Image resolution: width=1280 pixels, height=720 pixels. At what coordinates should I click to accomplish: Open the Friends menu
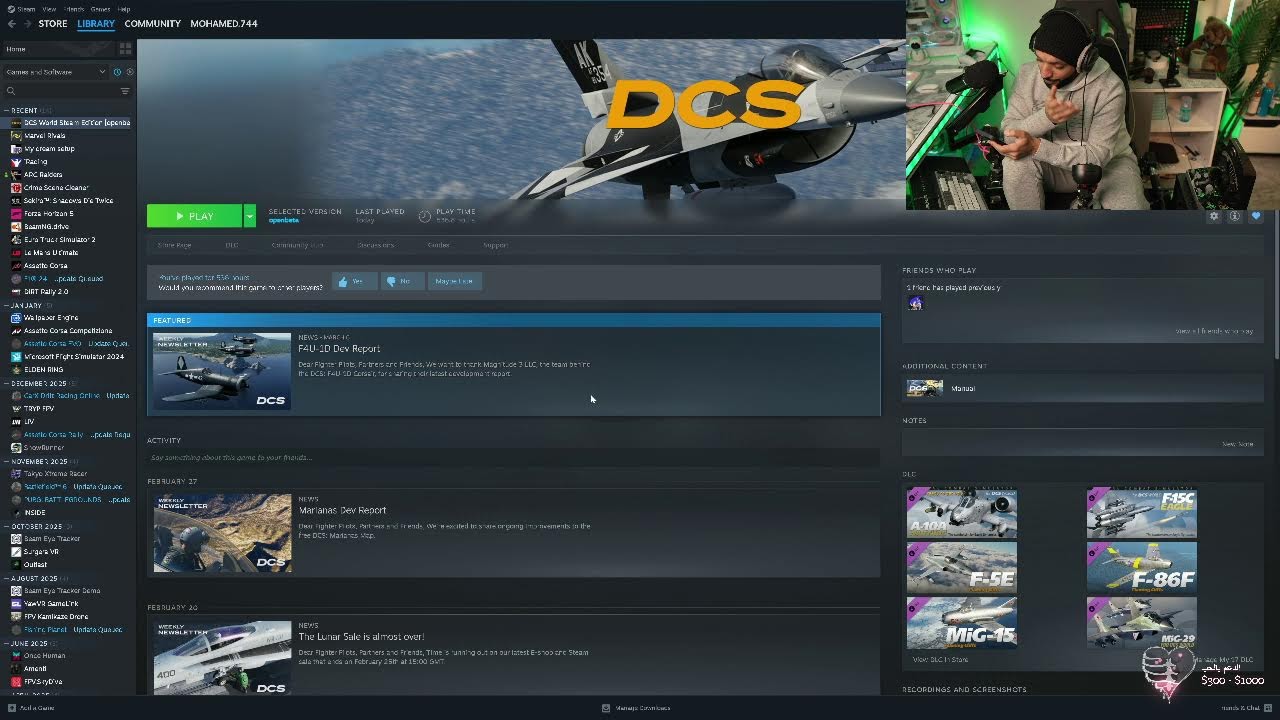coord(75,9)
